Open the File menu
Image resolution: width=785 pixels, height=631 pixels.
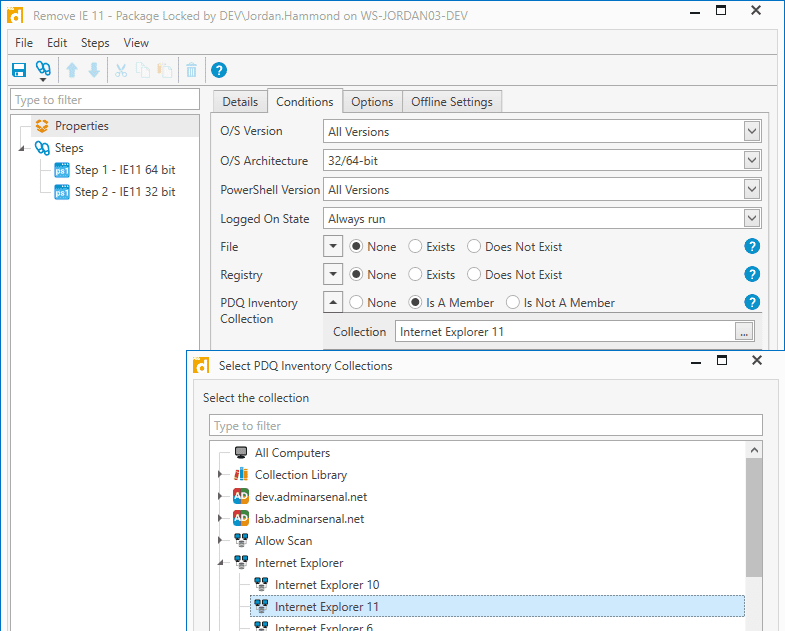point(24,43)
